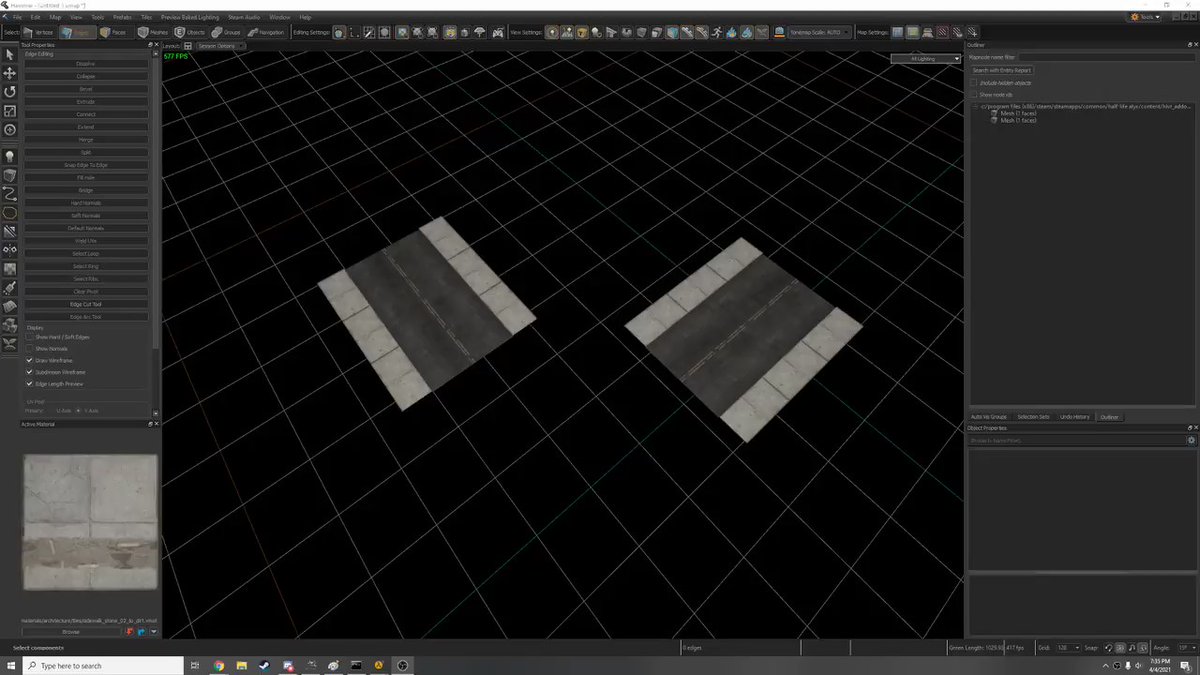Select the Foliage plant tool
1200x675 pixels.
point(10,343)
